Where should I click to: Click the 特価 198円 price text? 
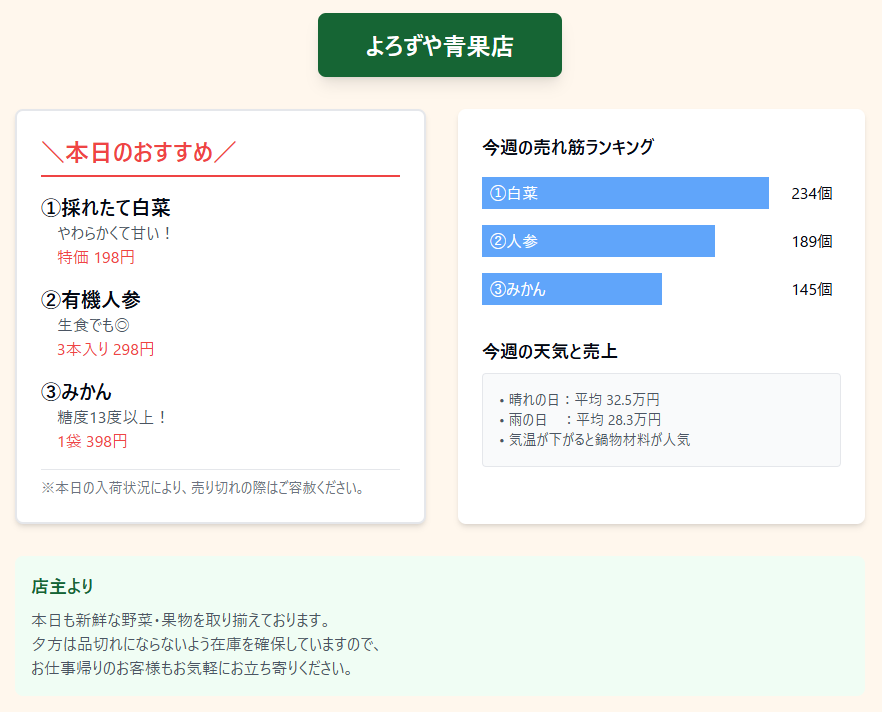(96, 257)
